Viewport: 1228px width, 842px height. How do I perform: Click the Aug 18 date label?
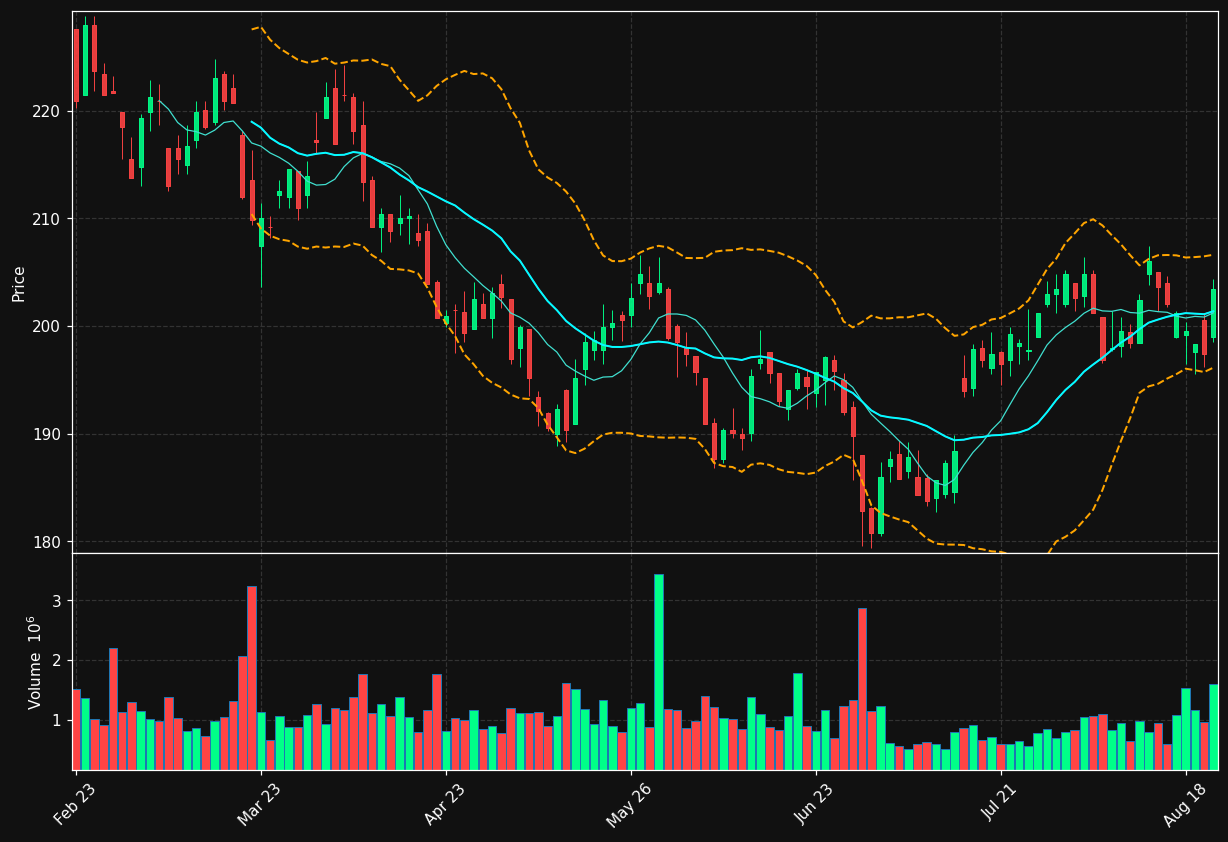(x=1185, y=803)
